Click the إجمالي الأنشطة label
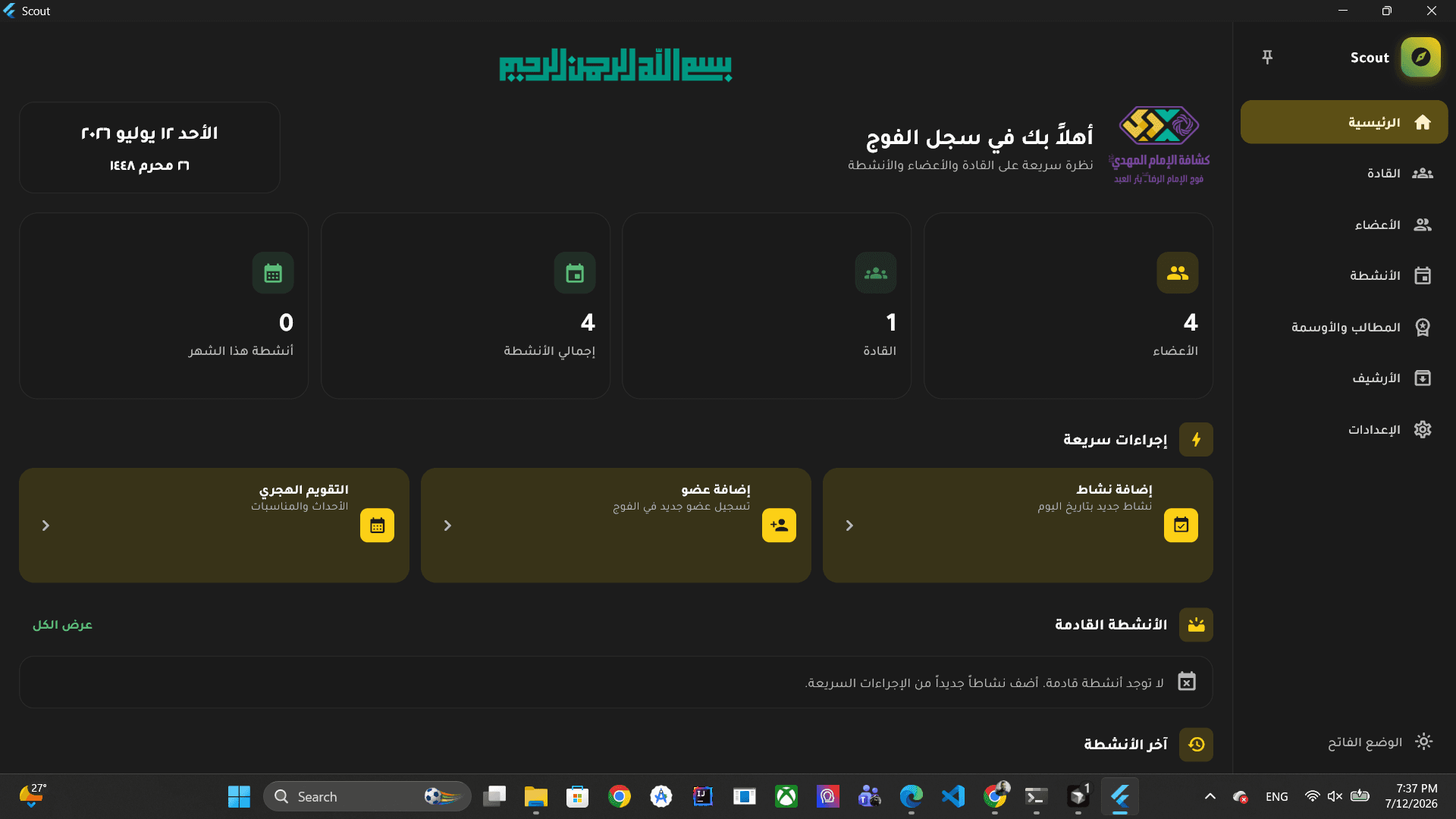The image size is (1456, 819). [549, 351]
